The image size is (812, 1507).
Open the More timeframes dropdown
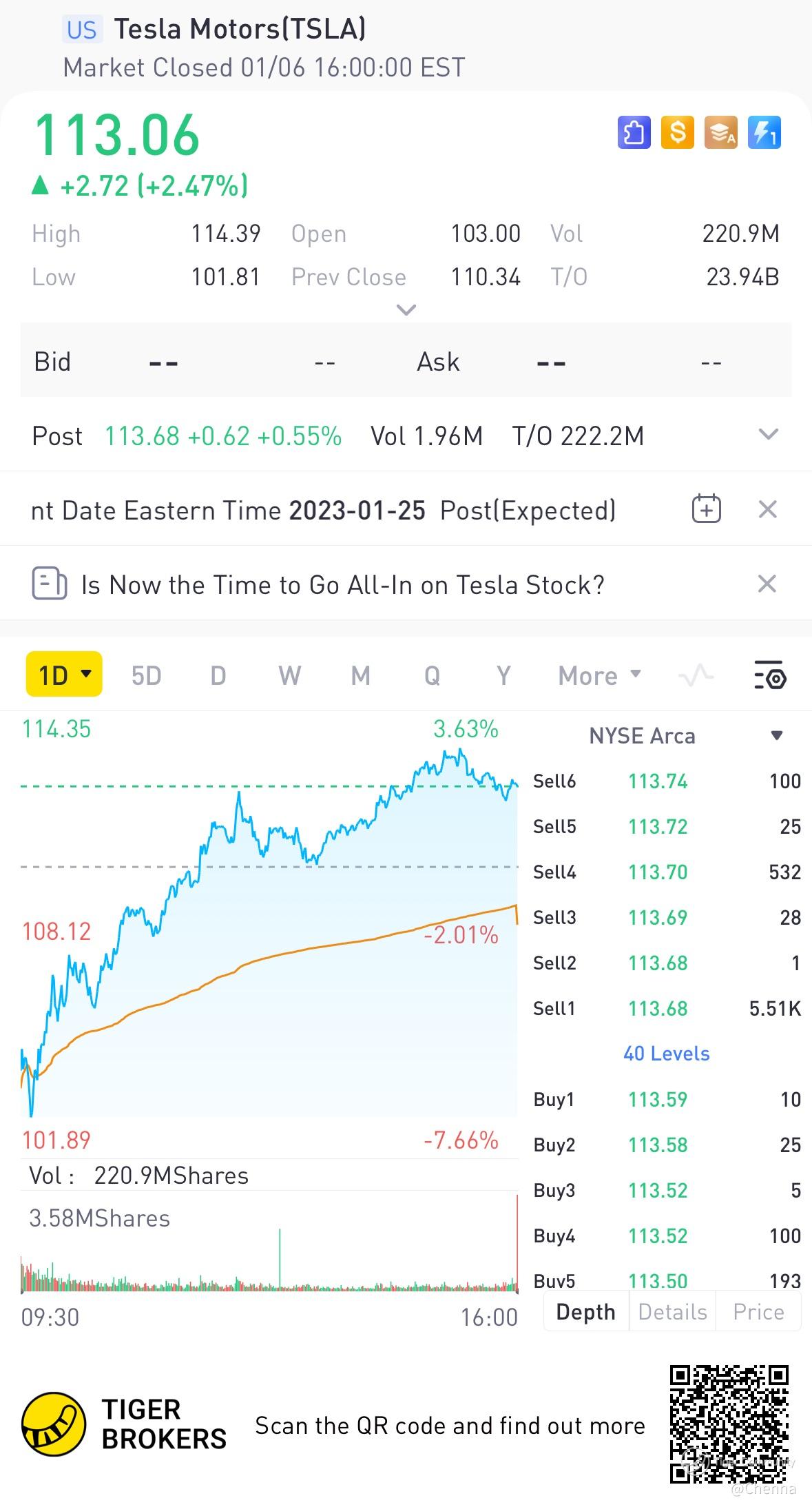coord(599,675)
